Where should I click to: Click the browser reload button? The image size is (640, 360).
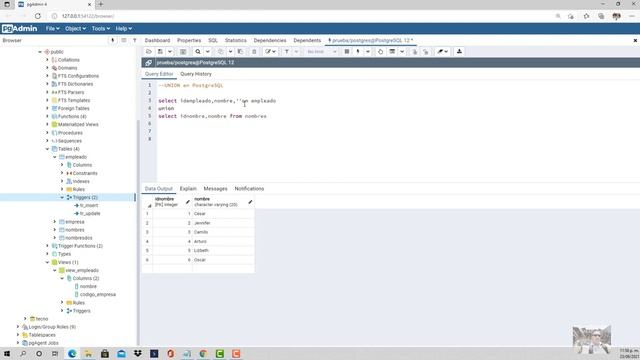38,16
